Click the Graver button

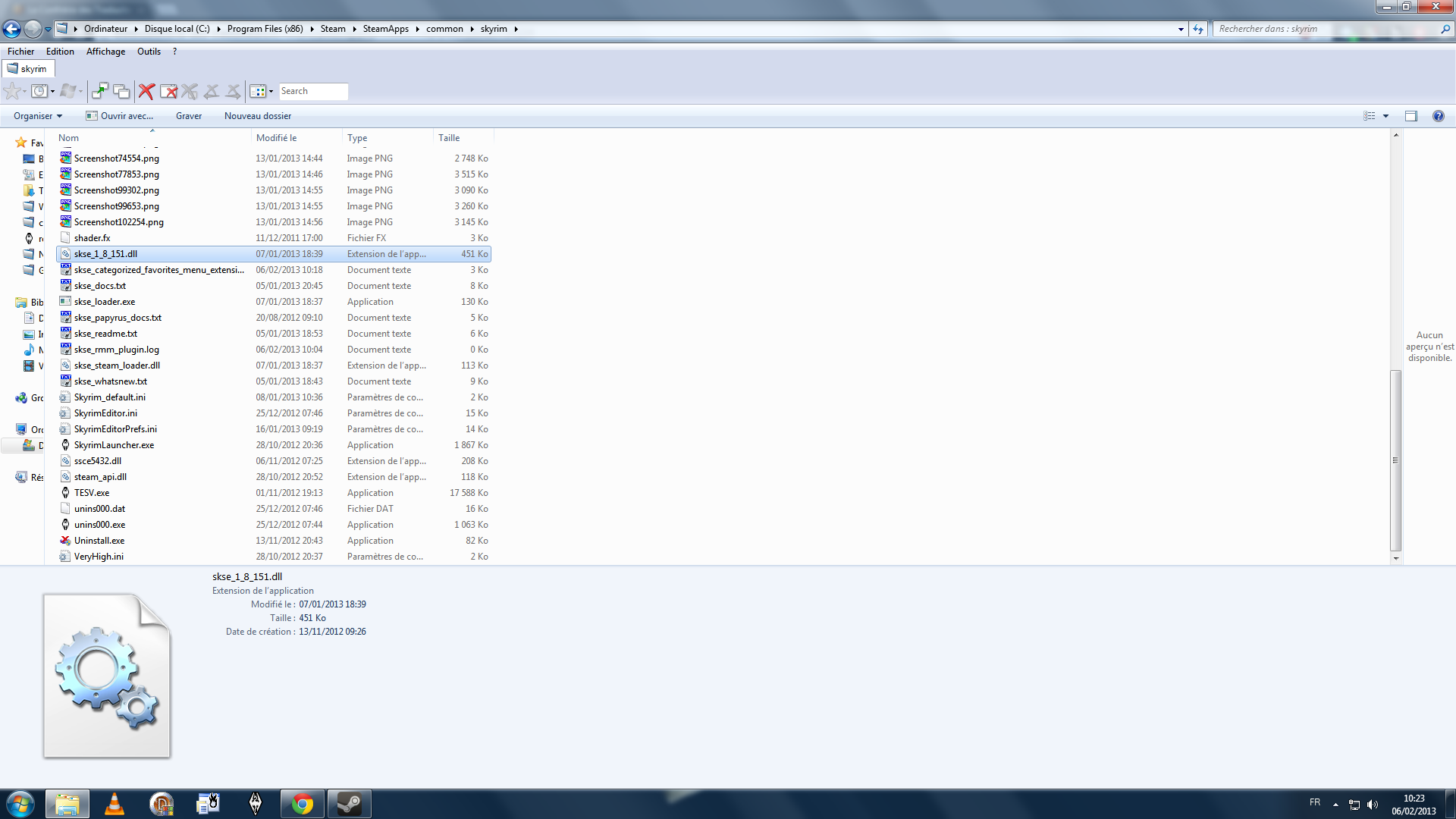point(189,116)
